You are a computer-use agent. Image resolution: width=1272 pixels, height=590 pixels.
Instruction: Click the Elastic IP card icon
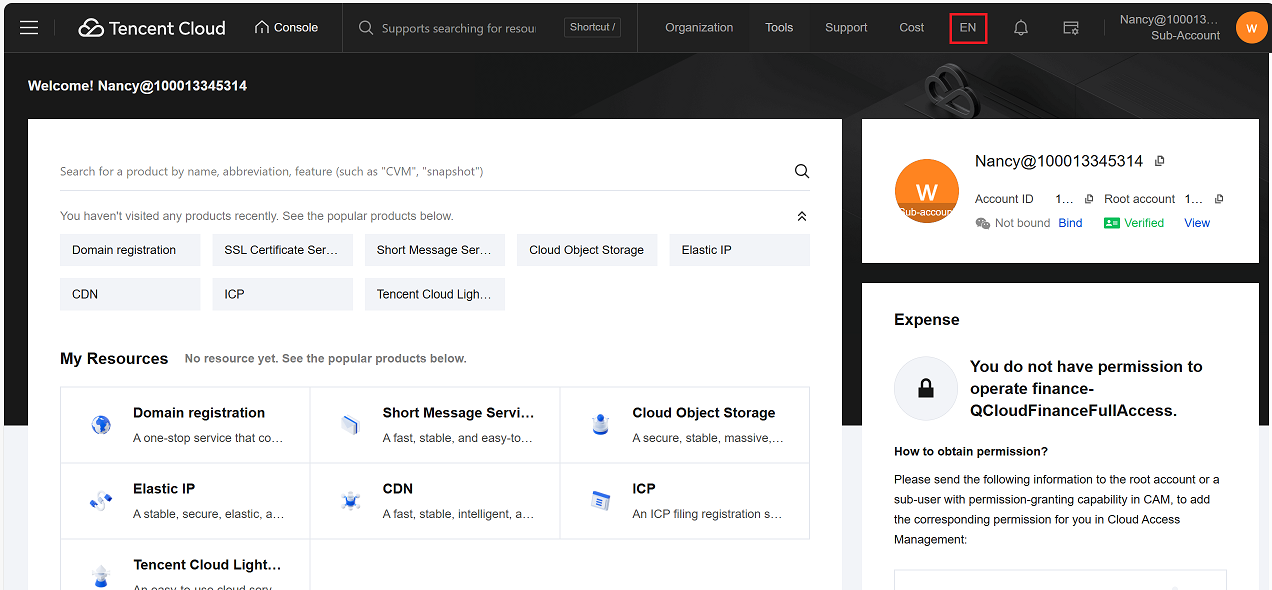[101, 501]
